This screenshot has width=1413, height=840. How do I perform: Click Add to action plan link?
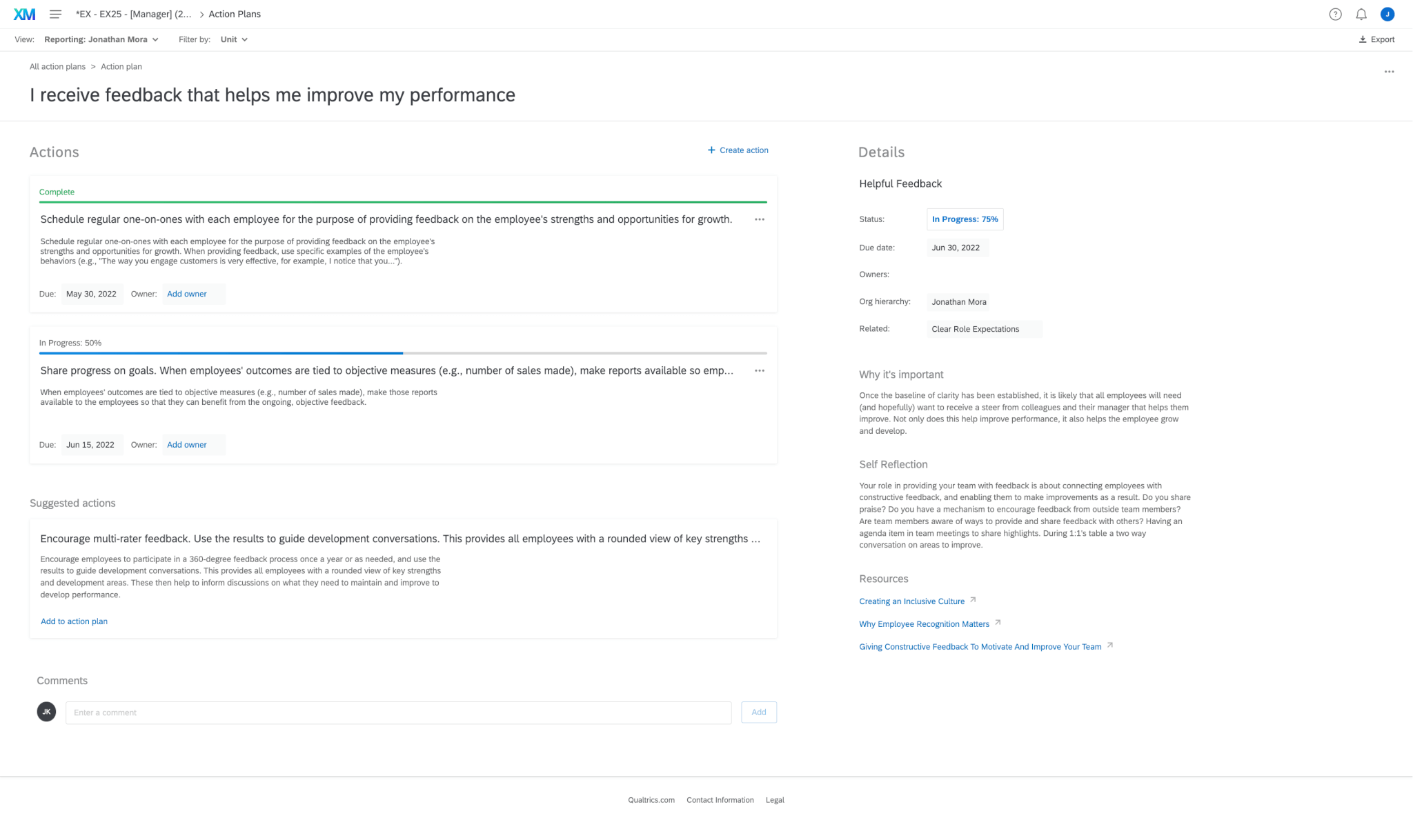click(74, 621)
